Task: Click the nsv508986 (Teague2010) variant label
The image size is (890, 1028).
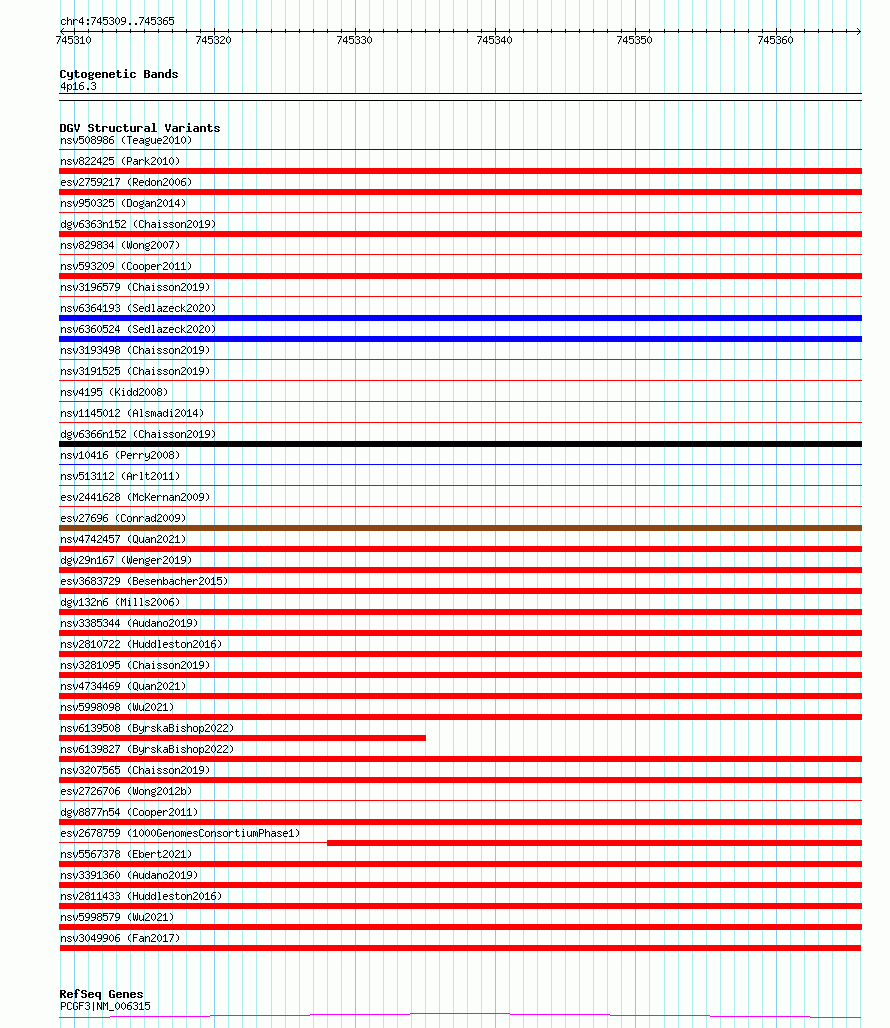Action: (x=126, y=140)
